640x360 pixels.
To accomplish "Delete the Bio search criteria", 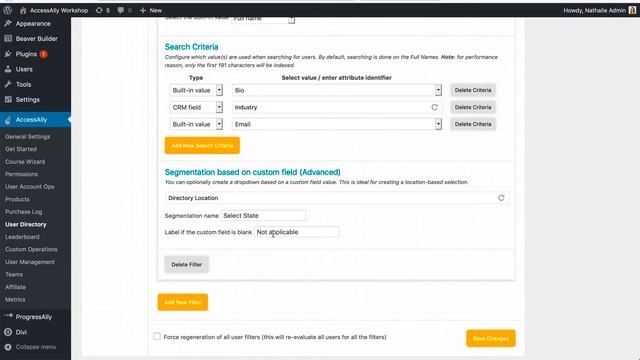I will click(x=473, y=90).
